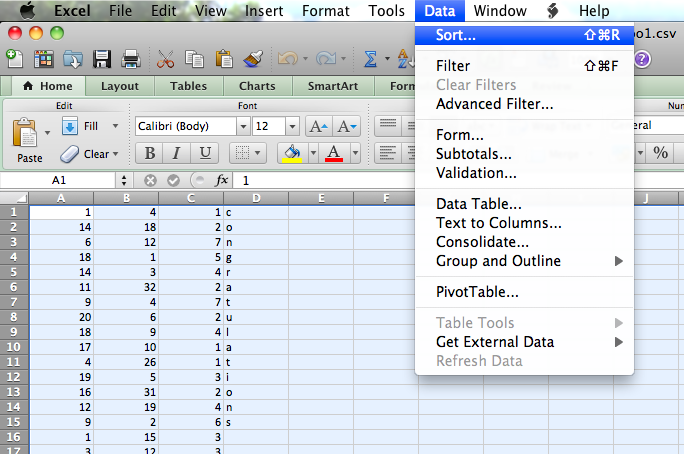
Task: Open the AutoSum dropdown arrow
Action: 387,58
